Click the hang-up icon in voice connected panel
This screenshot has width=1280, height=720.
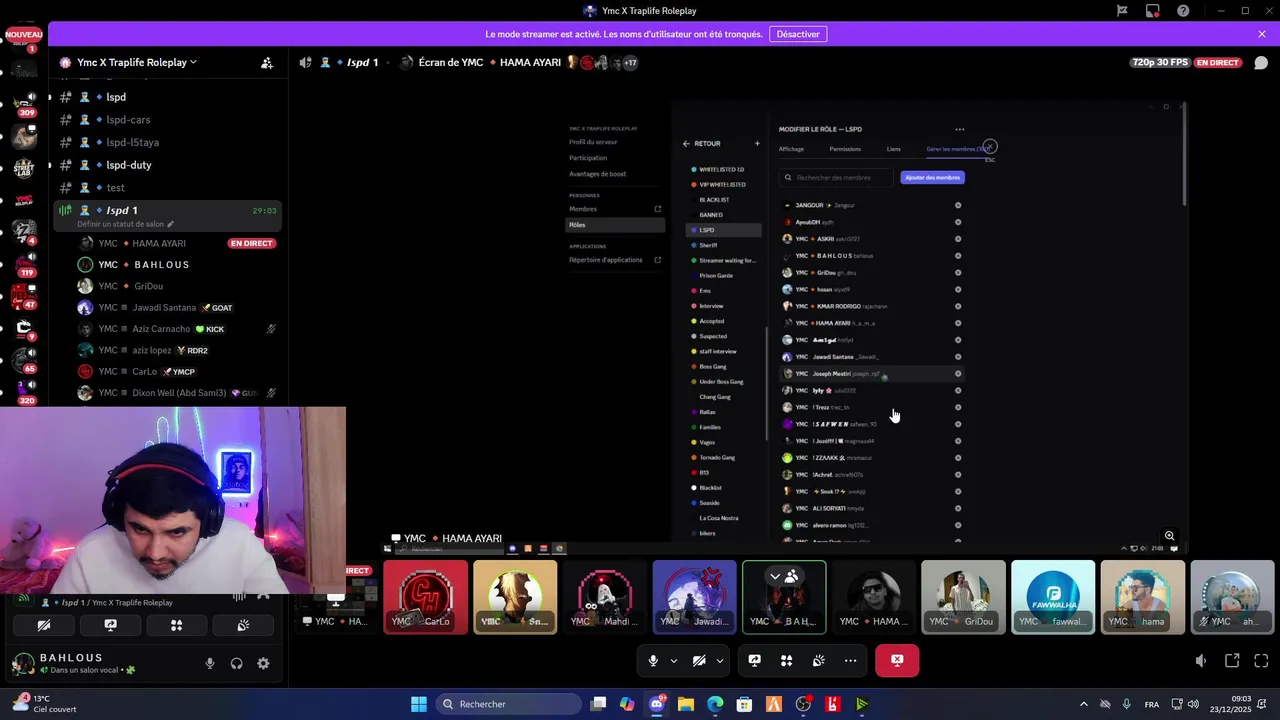(x=263, y=596)
